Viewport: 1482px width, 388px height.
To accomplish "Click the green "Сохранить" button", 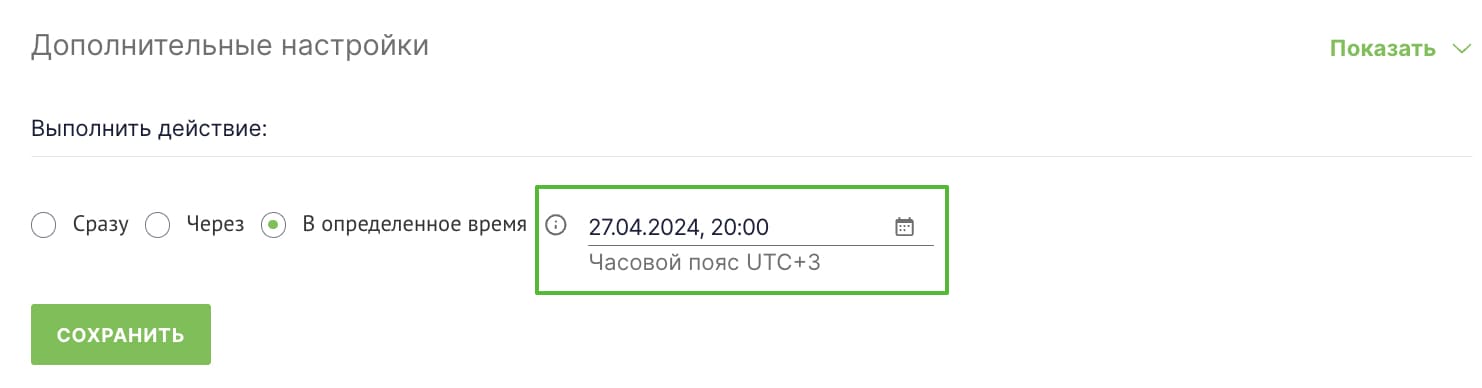I will click(121, 335).
